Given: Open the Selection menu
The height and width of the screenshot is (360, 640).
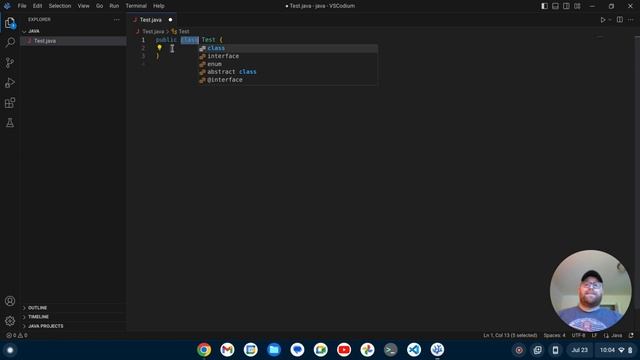Looking at the screenshot, I should pyautogui.click(x=60, y=6).
